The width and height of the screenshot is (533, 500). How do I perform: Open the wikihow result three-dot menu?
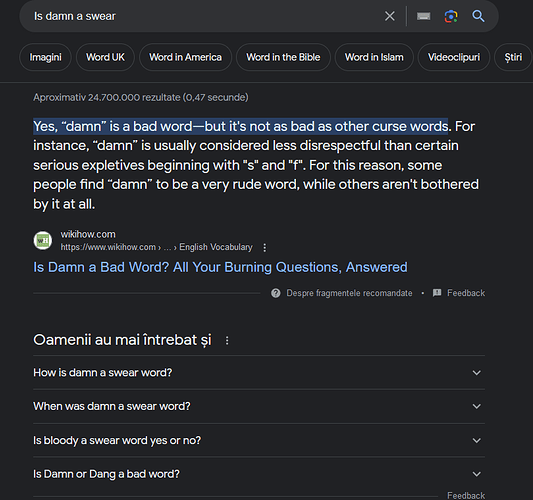coord(264,247)
